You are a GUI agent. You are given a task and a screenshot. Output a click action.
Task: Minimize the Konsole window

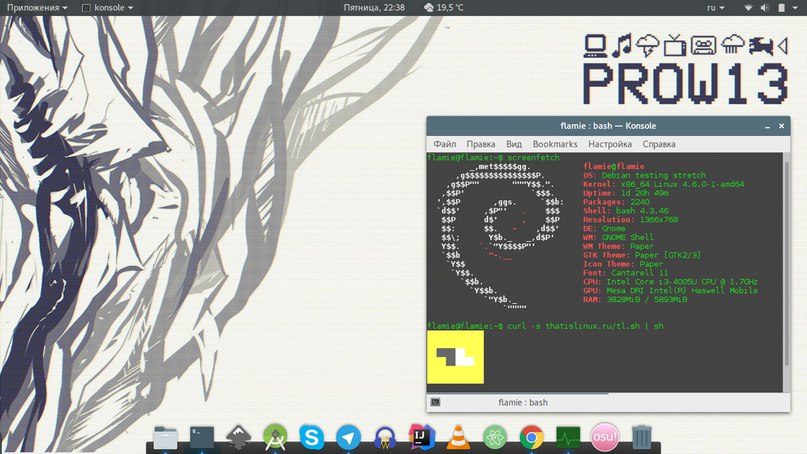click(767, 126)
